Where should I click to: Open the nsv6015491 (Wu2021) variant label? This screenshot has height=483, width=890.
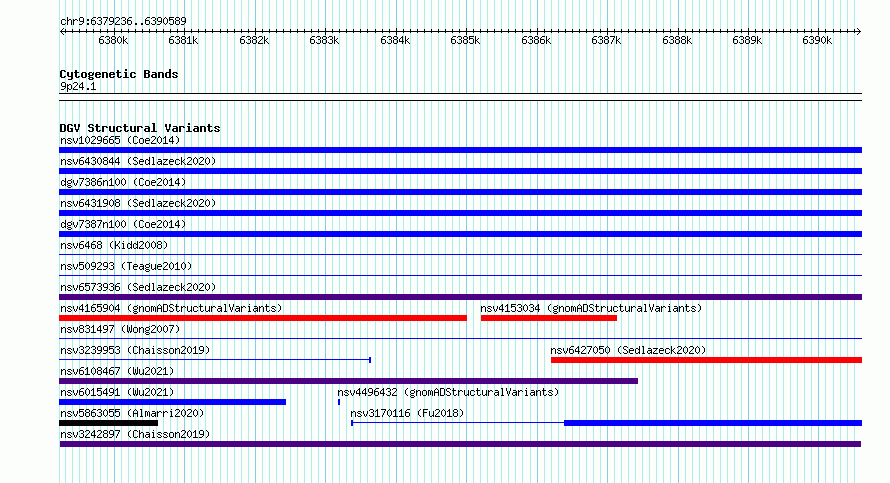[117, 392]
